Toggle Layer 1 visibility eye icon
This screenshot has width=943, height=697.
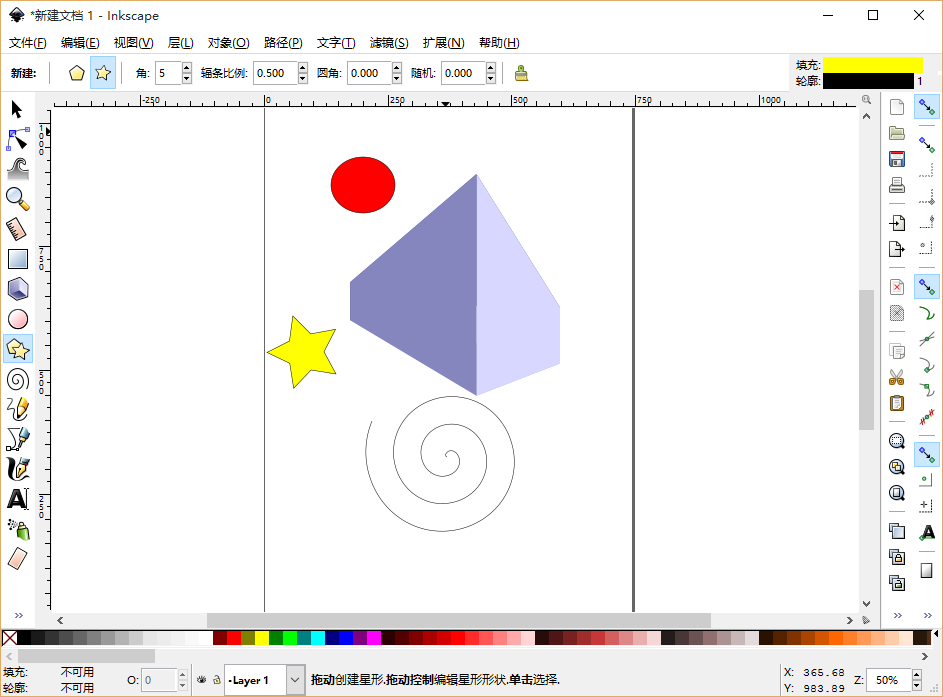point(201,680)
